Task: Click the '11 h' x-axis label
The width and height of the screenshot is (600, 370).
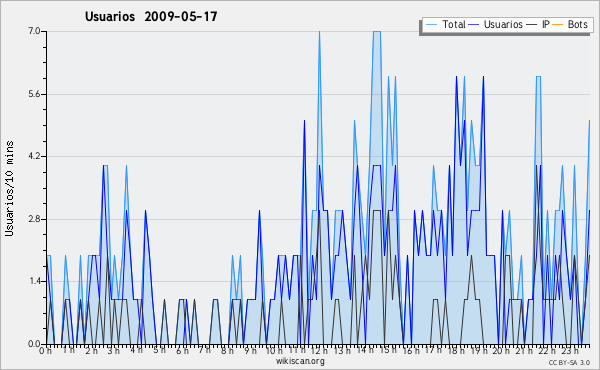Action: pyautogui.click(x=297, y=350)
